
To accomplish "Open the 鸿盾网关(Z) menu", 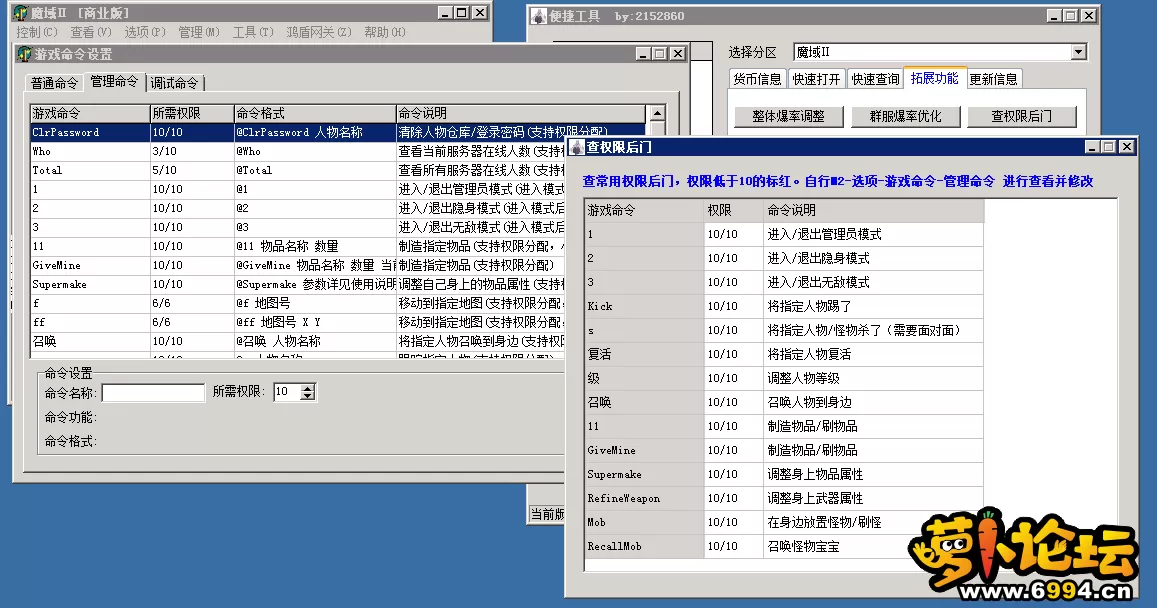I will 319,32.
